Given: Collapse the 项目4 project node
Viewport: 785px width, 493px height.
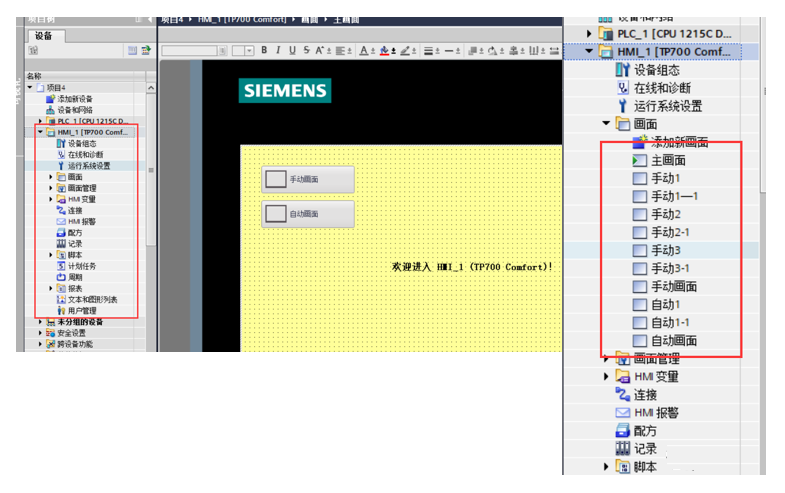Looking at the screenshot, I should point(30,87).
